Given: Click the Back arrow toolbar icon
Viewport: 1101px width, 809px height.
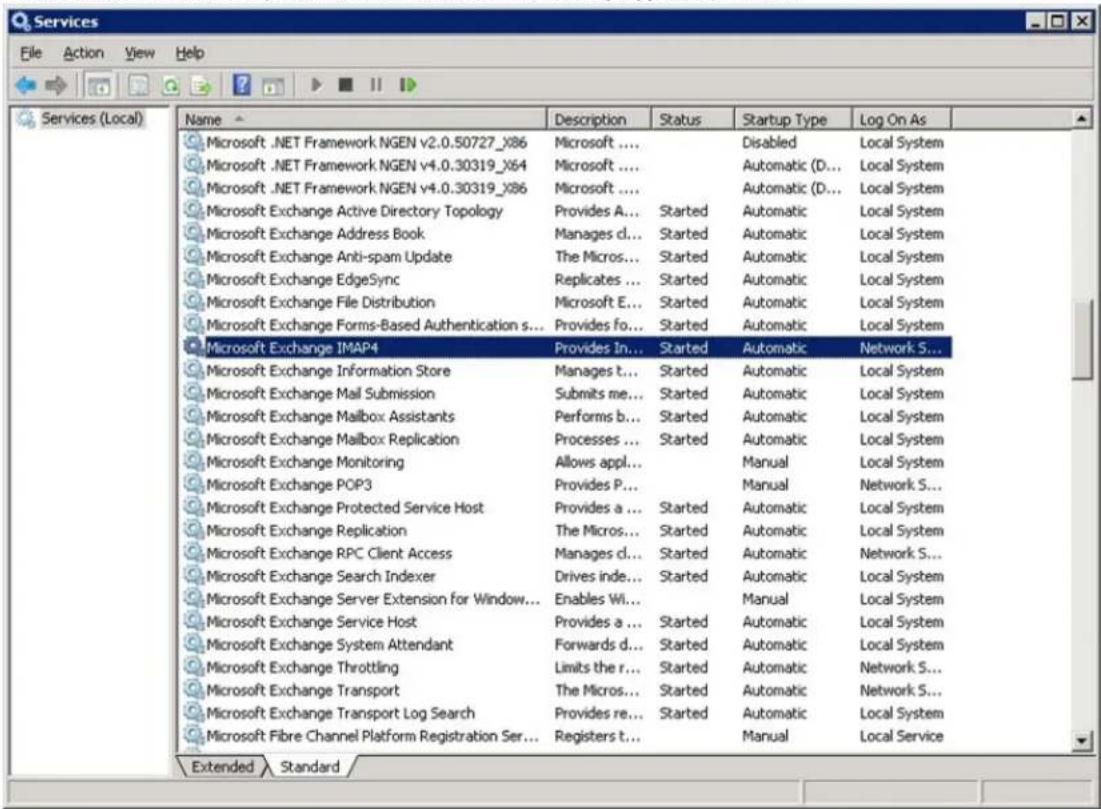Looking at the screenshot, I should (x=25, y=85).
